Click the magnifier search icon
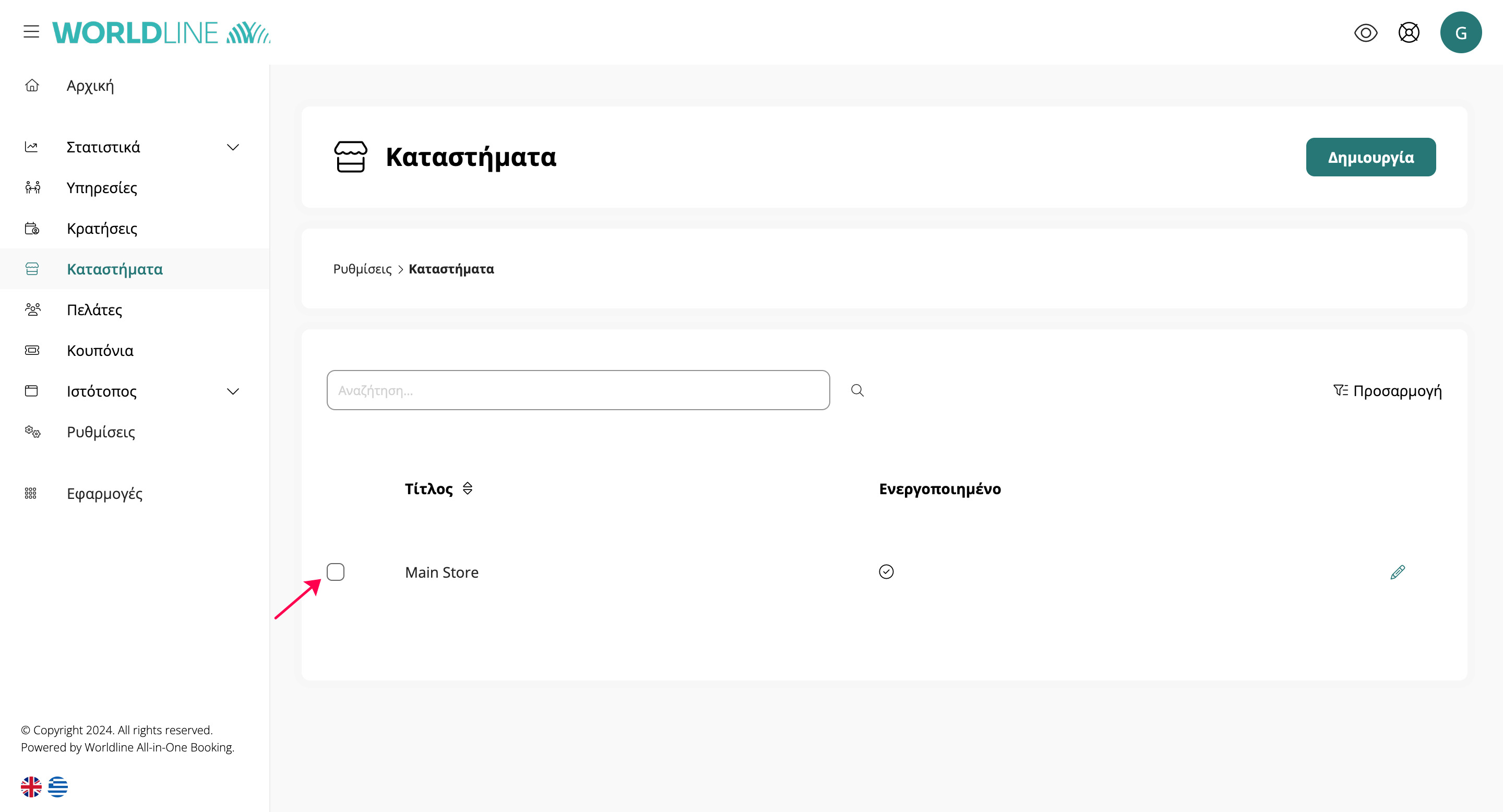 pyautogui.click(x=857, y=390)
